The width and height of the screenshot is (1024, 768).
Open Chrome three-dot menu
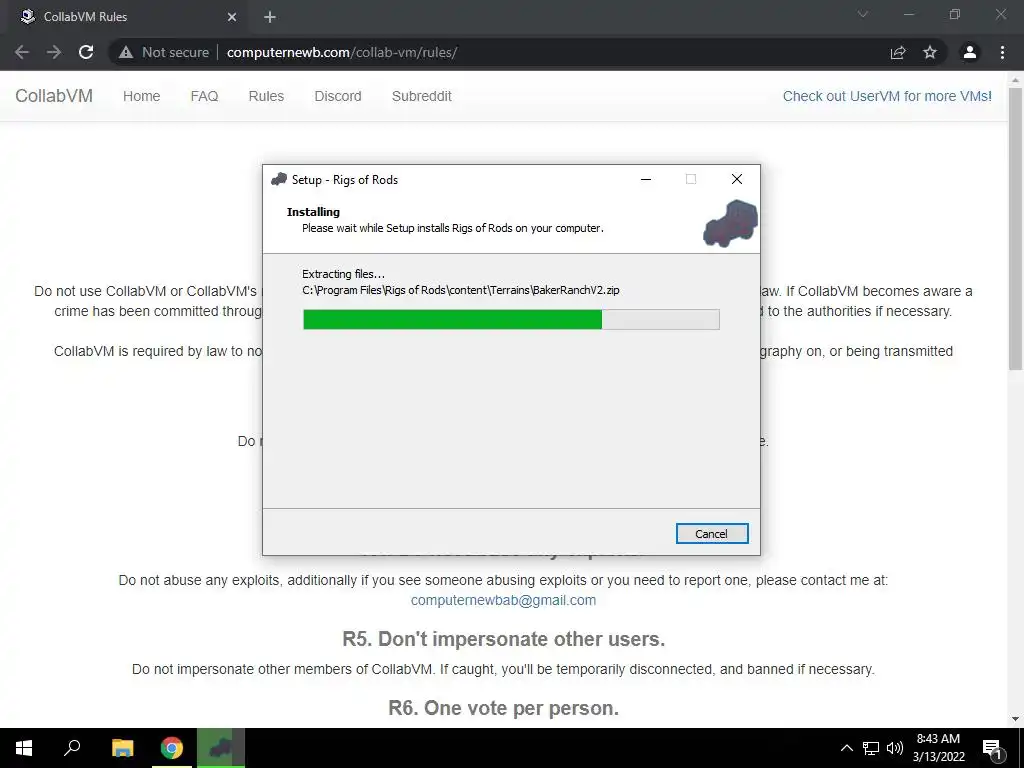[x=1002, y=52]
